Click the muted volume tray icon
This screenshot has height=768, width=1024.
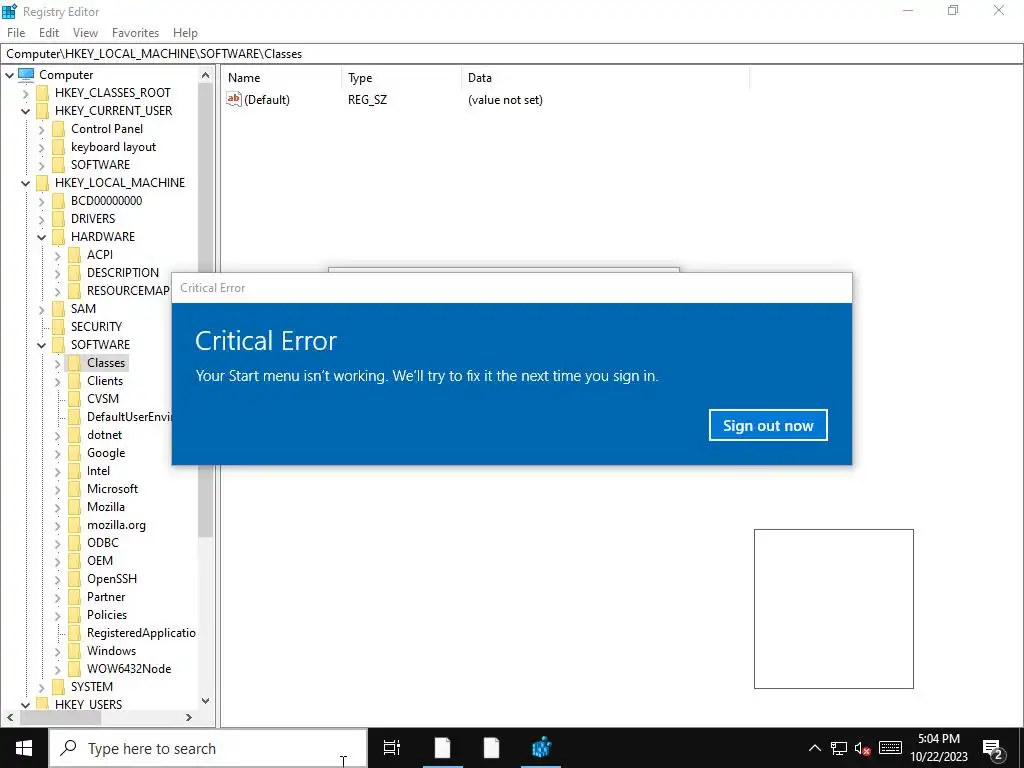863,748
